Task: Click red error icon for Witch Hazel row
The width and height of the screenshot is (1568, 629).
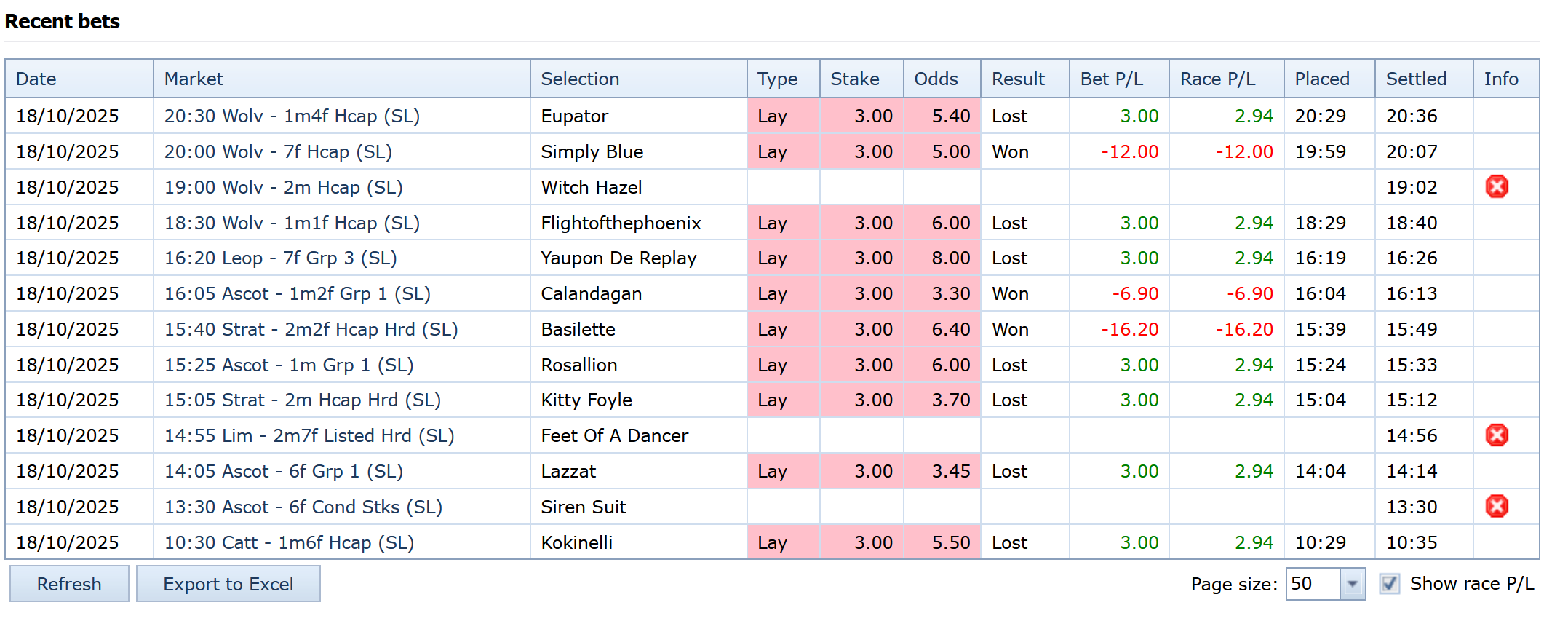Action: pyautogui.click(x=1496, y=187)
